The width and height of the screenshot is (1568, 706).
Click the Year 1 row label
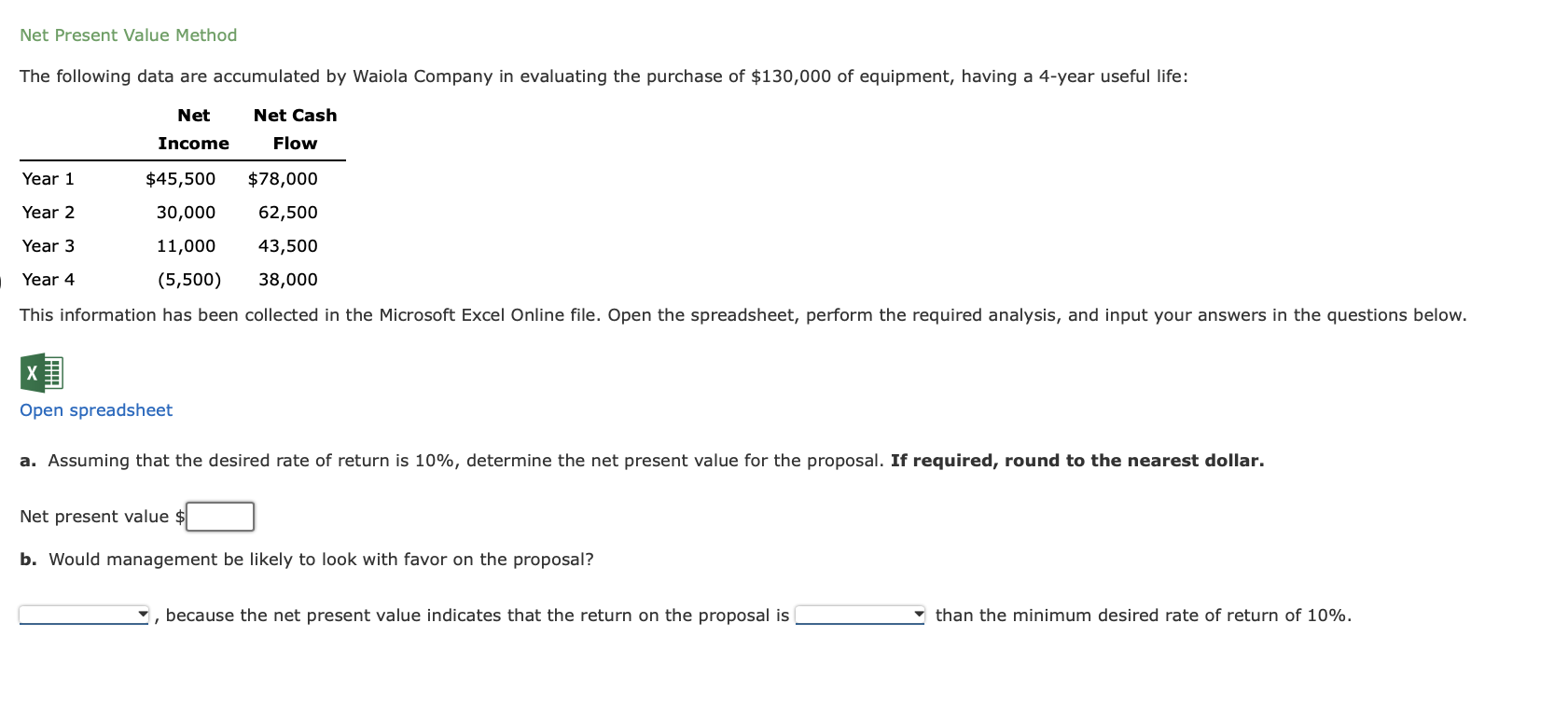click(x=48, y=178)
